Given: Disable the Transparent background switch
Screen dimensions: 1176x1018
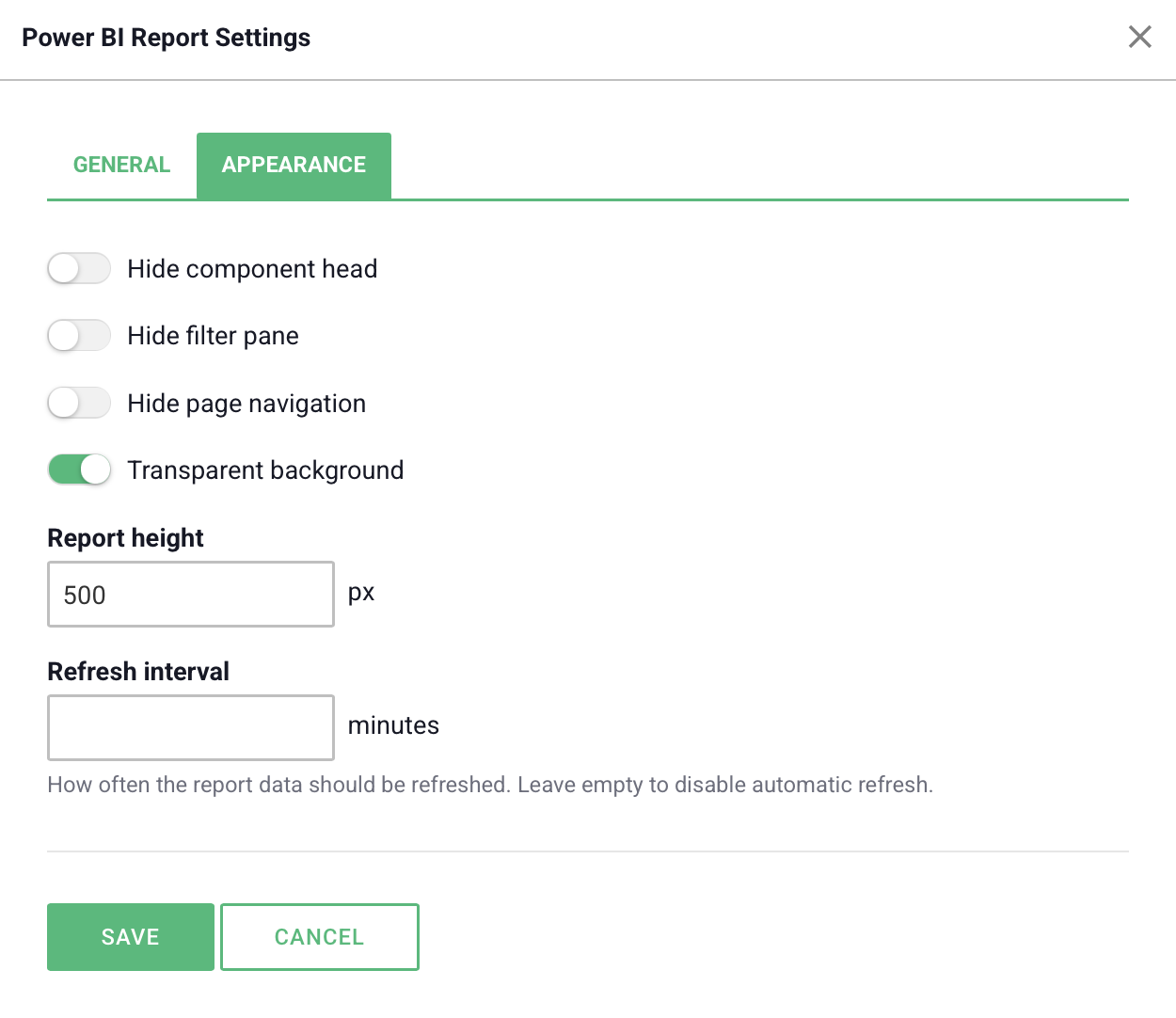Looking at the screenshot, I should pyautogui.click(x=79, y=469).
